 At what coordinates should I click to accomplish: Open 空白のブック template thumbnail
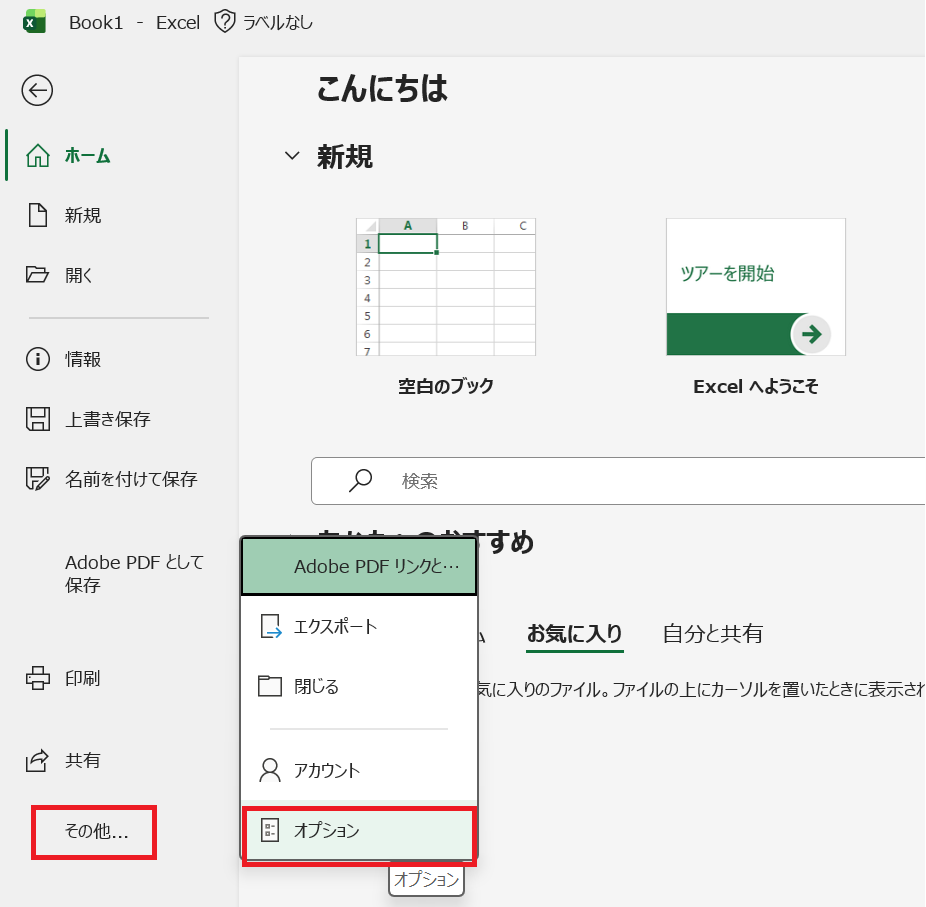click(x=446, y=287)
